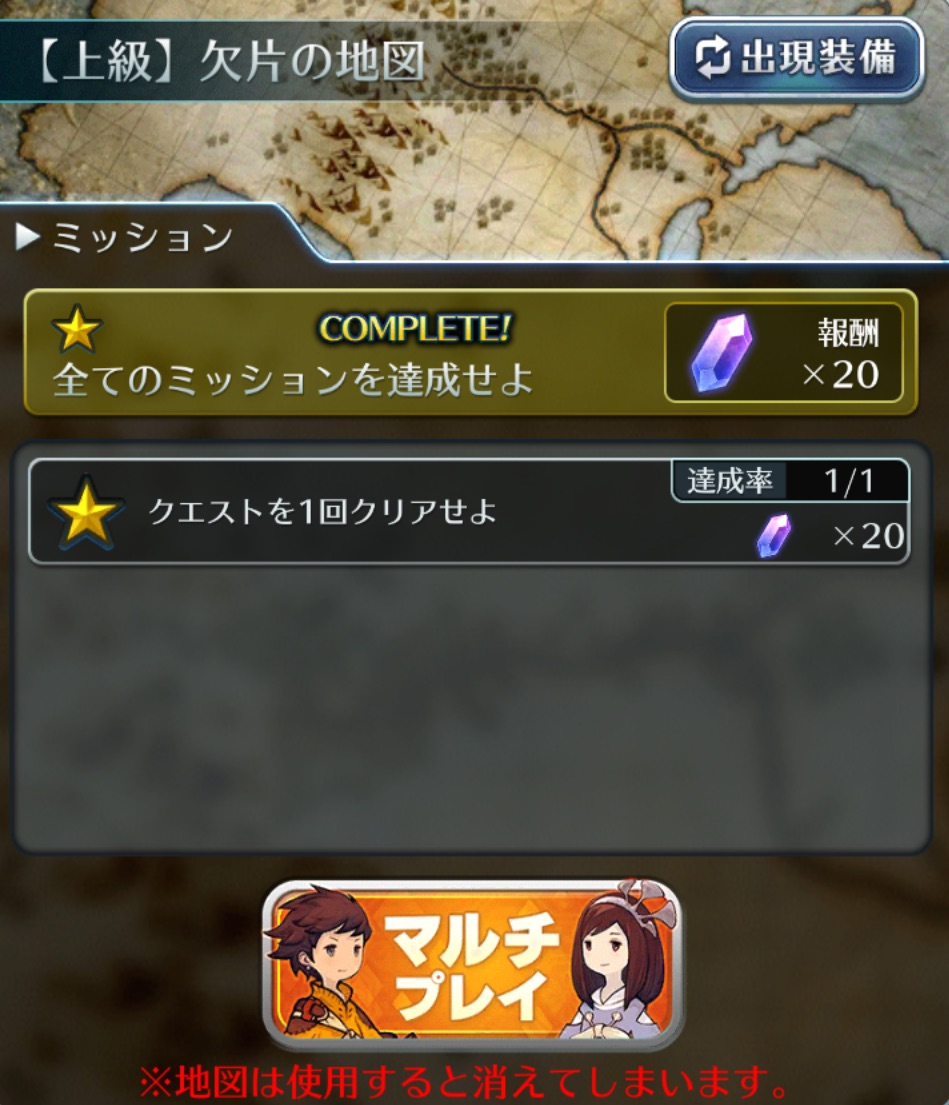Screen dimensions: 949x1105
Task: Tap the 報酬 ×20 reward box
Action: (783, 352)
